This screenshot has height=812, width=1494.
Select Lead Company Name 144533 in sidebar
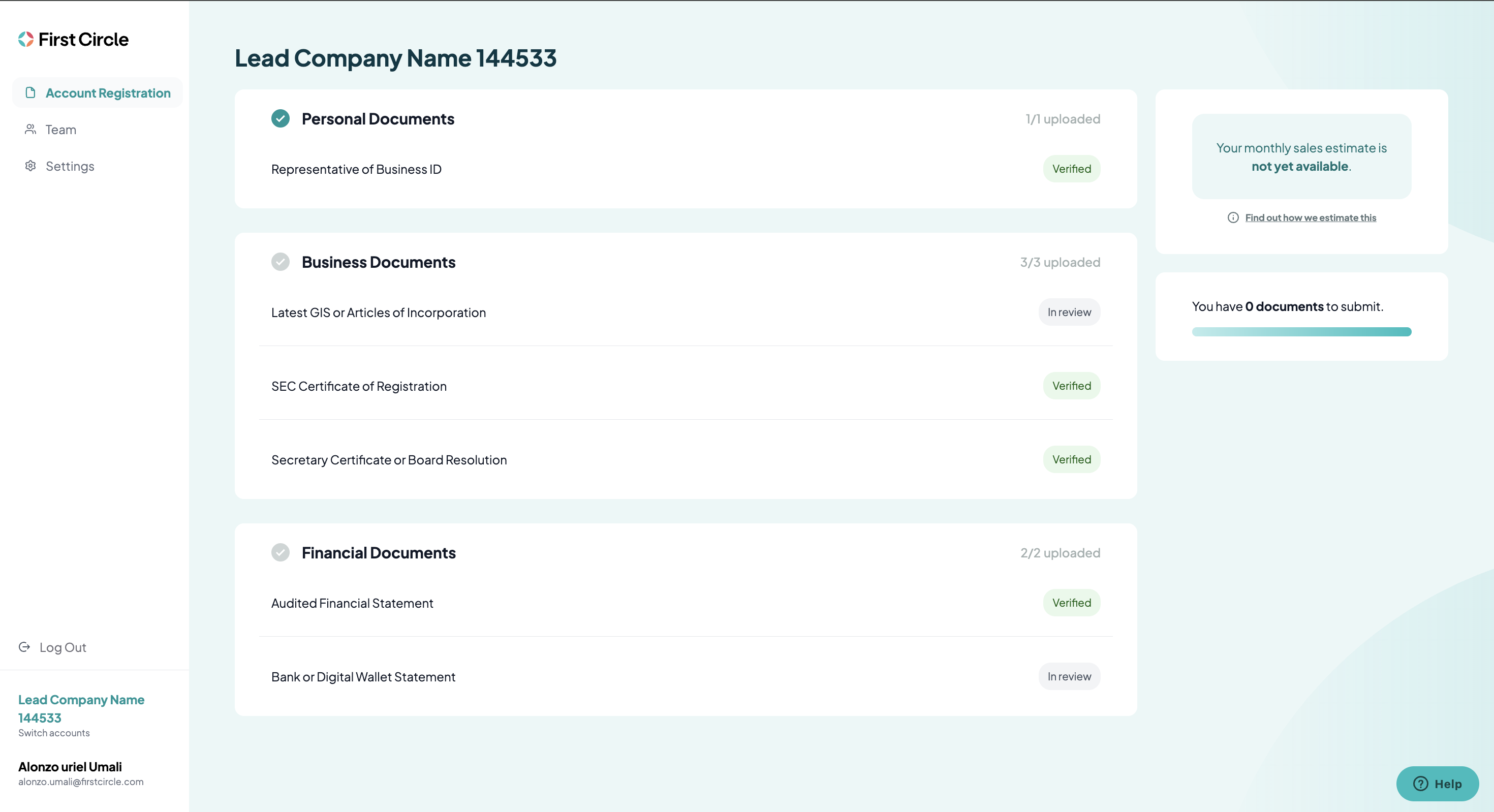(x=81, y=709)
